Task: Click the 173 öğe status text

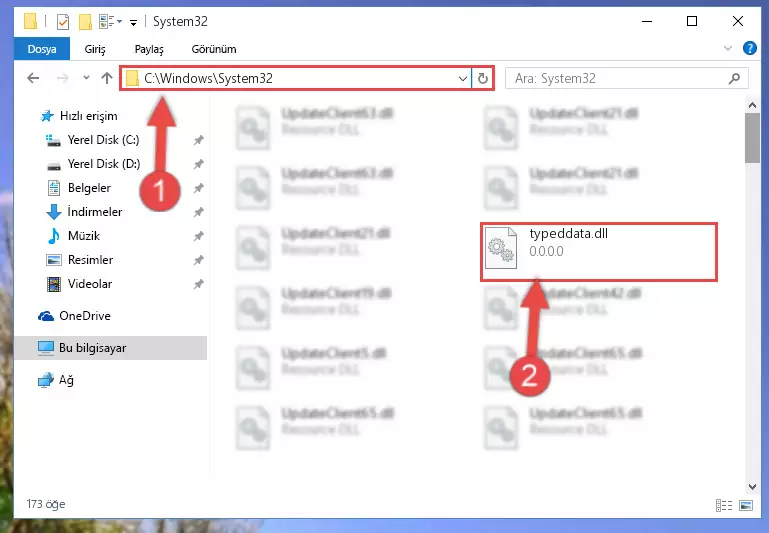Action: [x=46, y=504]
